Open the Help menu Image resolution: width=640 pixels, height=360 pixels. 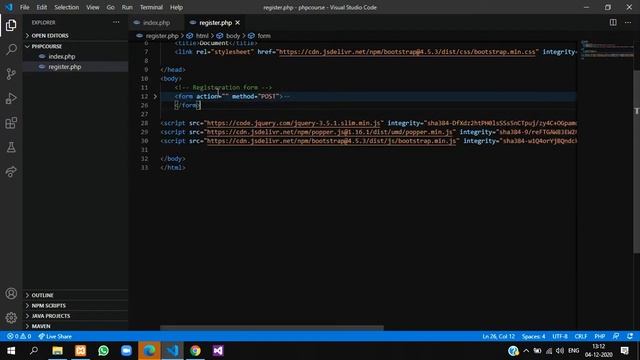click(x=176, y=7)
